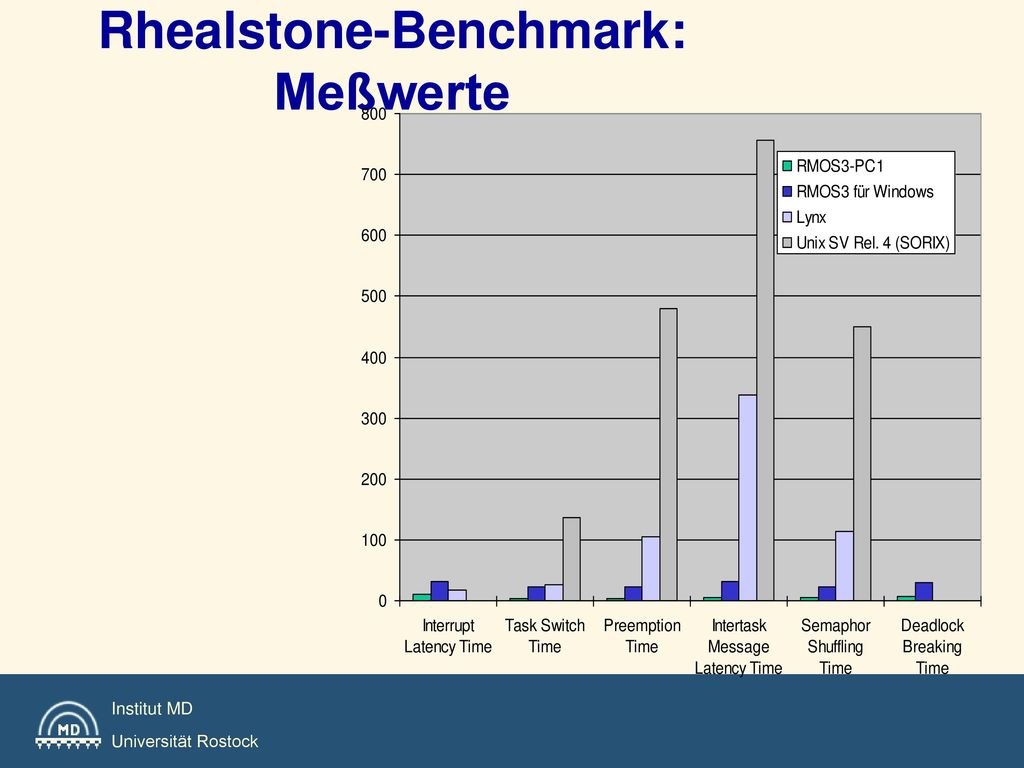The width and height of the screenshot is (1024, 768).
Task: Click the y-axis value 300
Action: pos(374,419)
